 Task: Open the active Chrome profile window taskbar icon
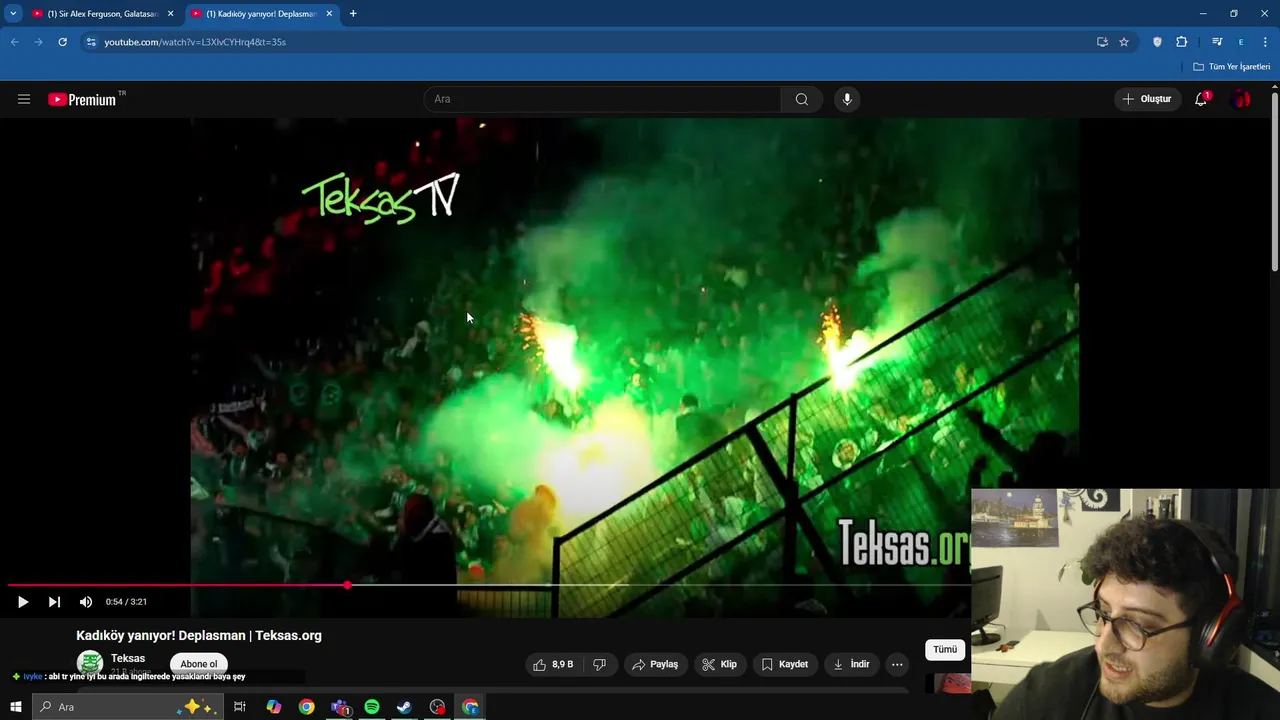click(x=470, y=707)
